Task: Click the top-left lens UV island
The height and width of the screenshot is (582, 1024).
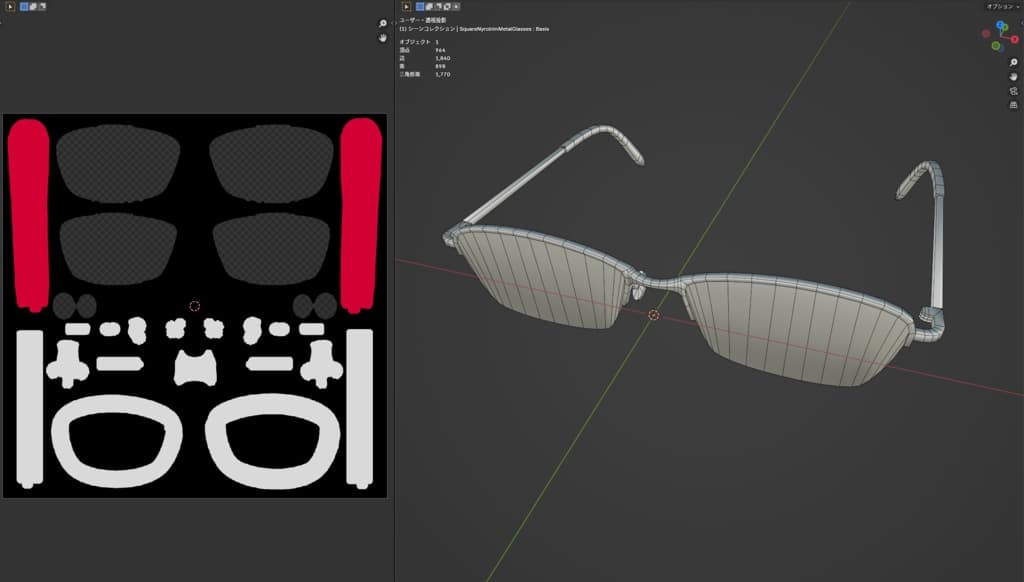Action: point(118,163)
